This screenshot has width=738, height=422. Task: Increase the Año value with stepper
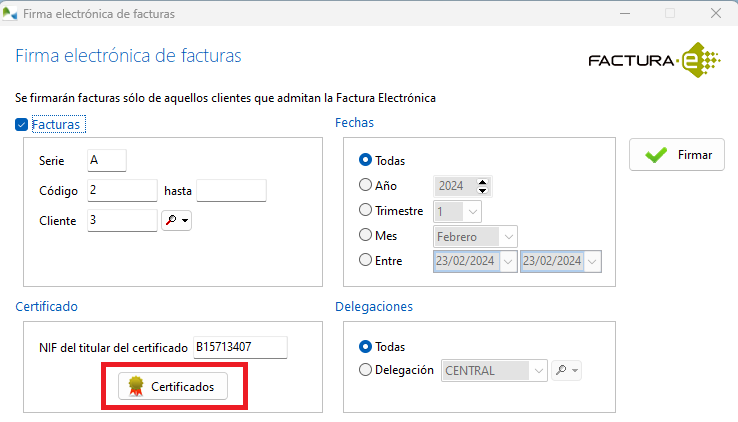tap(482, 181)
